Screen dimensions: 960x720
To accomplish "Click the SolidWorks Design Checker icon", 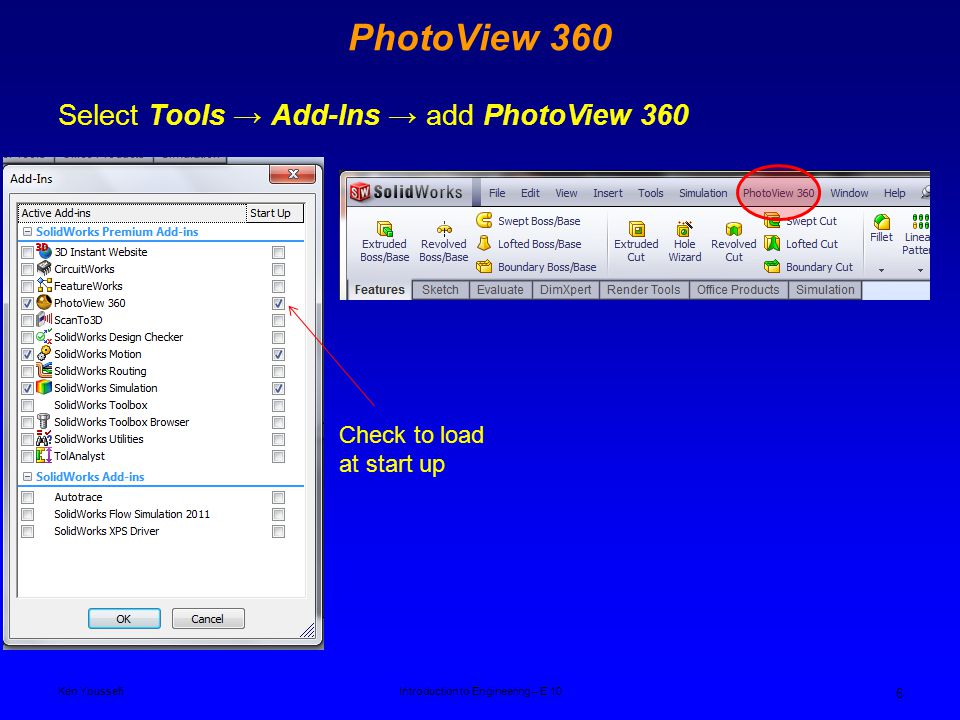I will point(44,336).
